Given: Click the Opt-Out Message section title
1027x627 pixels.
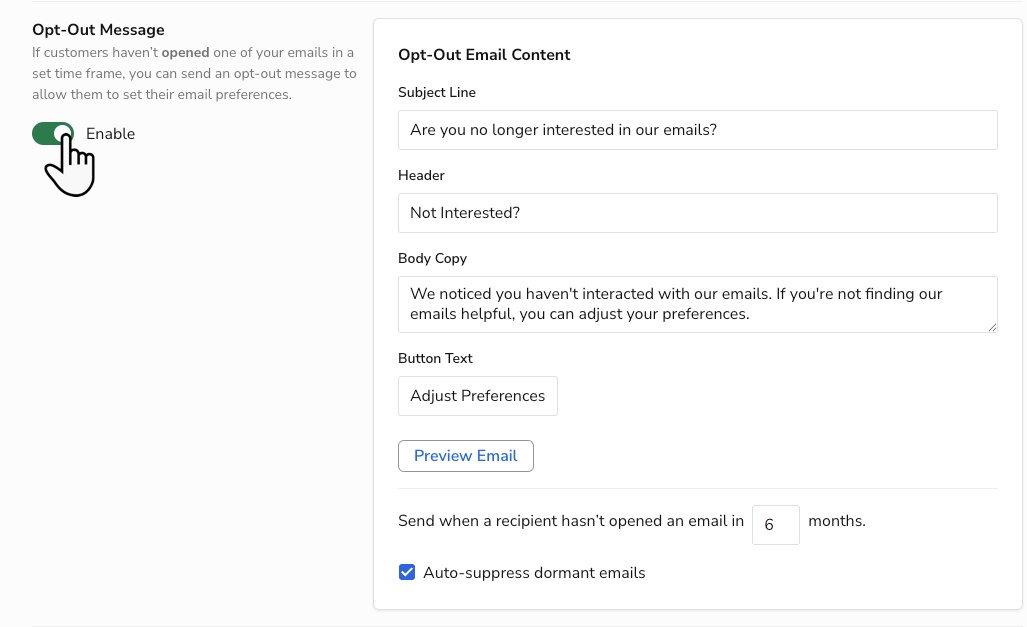Looking at the screenshot, I should (x=97, y=29).
